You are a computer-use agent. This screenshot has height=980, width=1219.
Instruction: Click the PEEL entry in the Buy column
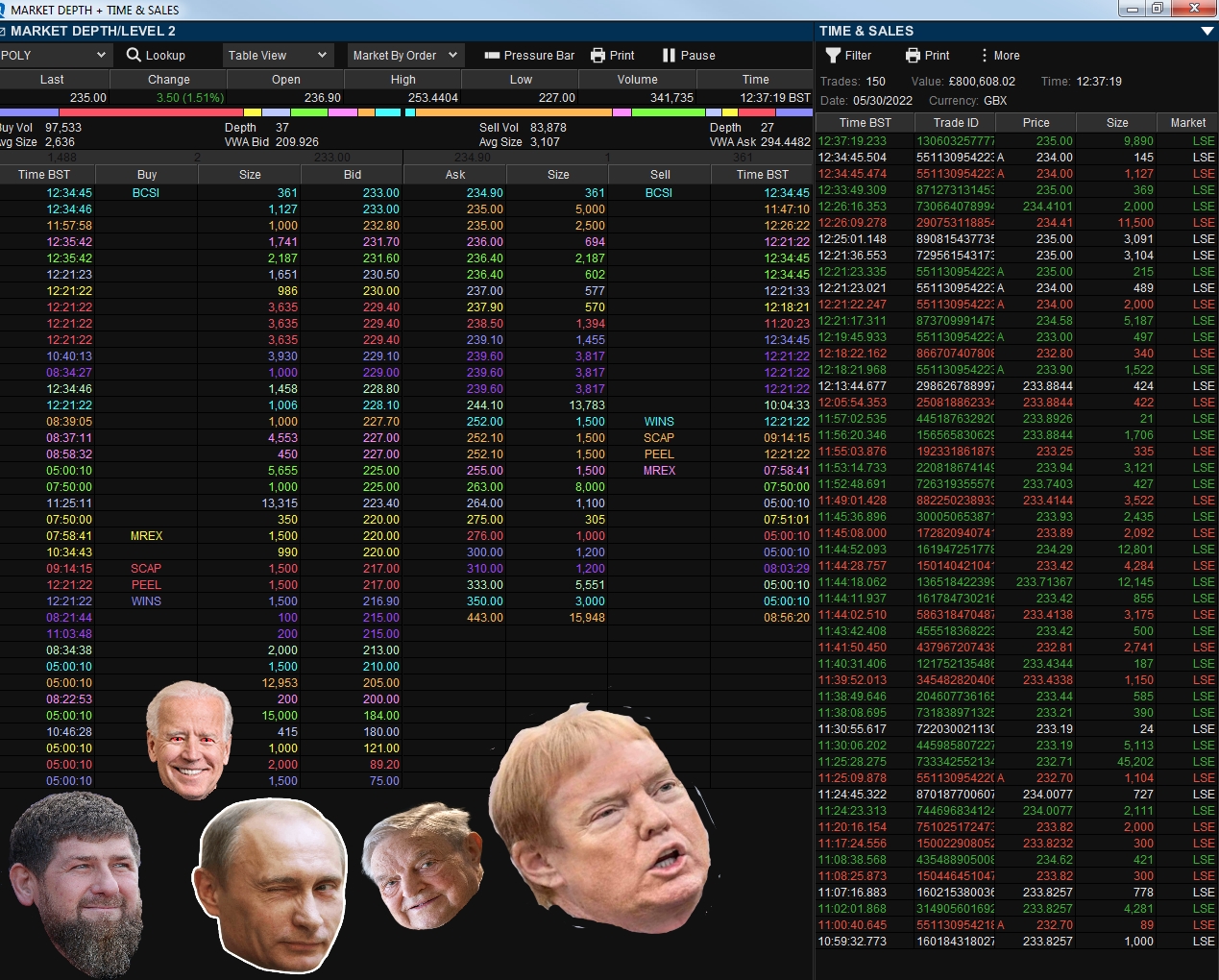click(146, 585)
